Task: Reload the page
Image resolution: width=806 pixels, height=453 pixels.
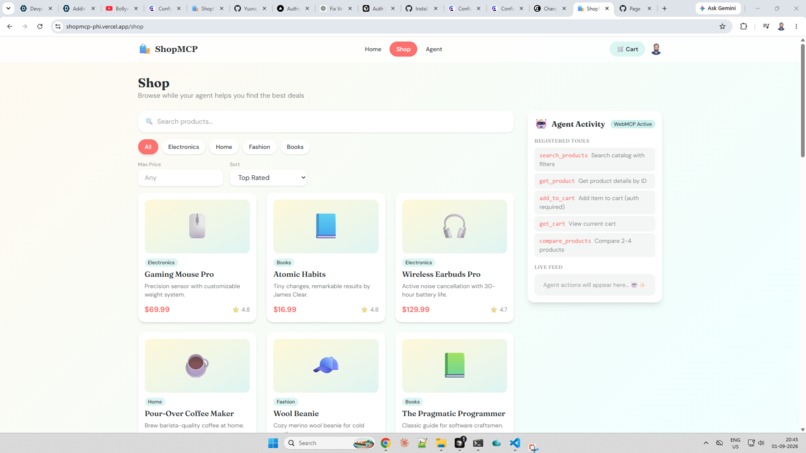Action: pyautogui.click(x=40, y=26)
